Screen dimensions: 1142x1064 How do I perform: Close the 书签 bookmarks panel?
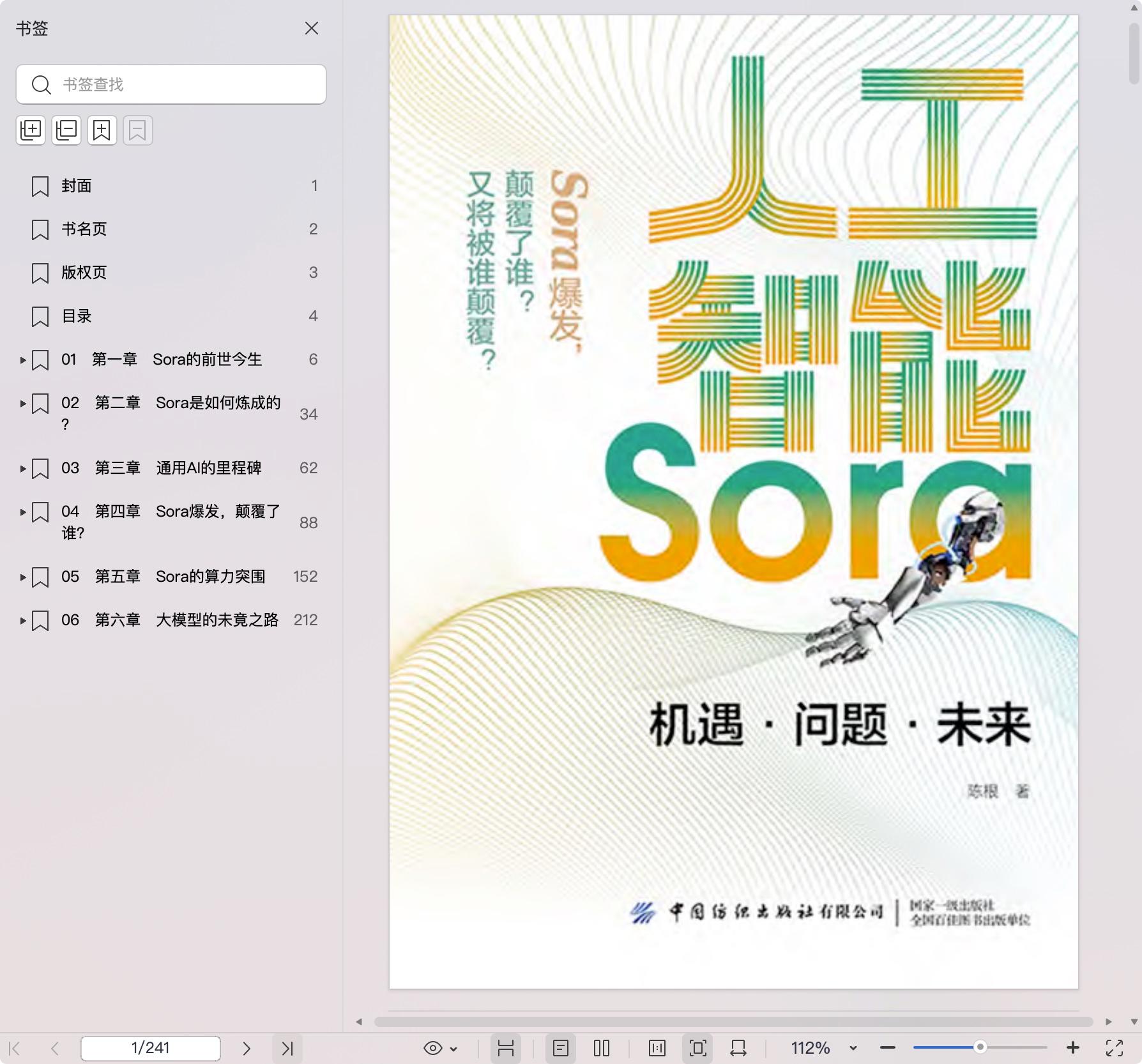tap(312, 28)
